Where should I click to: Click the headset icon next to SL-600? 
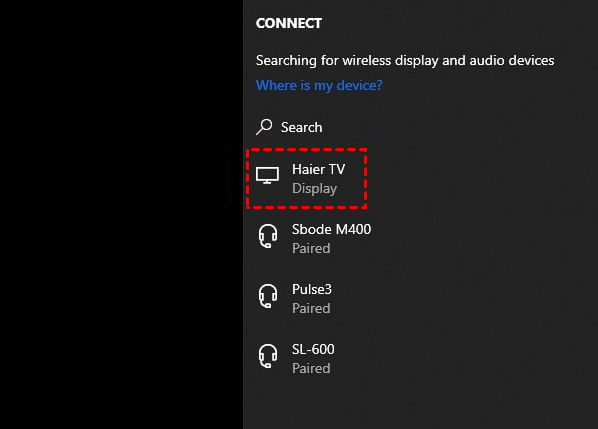click(x=268, y=356)
